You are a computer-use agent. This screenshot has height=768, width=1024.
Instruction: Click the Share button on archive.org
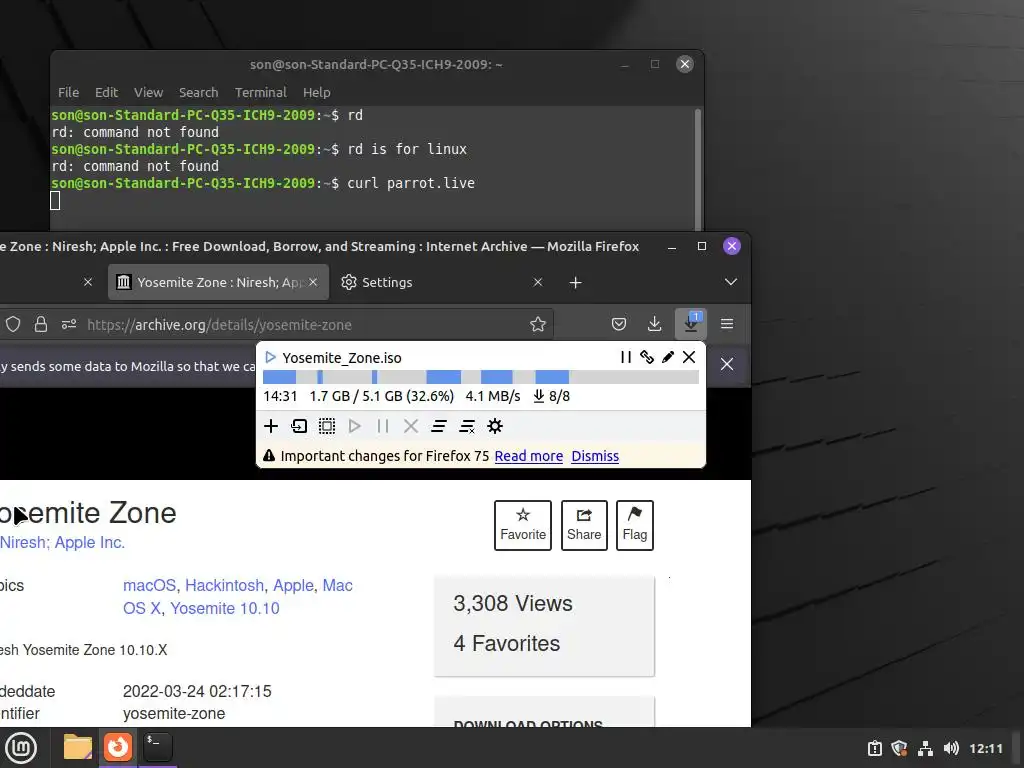click(x=584, y=525)
